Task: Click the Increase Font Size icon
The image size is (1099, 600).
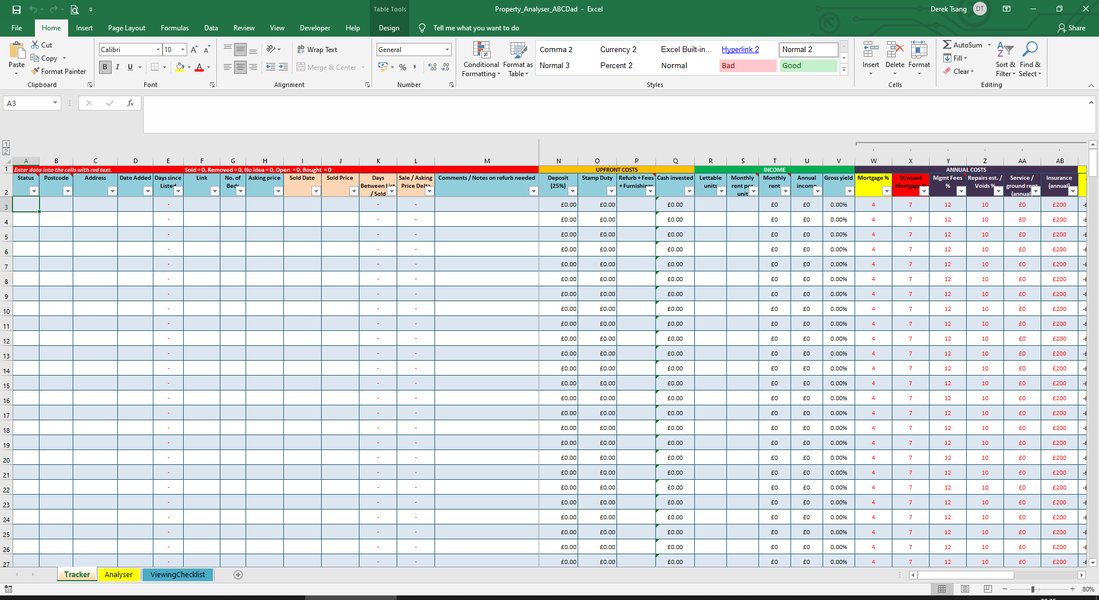Action: point(194,50)
